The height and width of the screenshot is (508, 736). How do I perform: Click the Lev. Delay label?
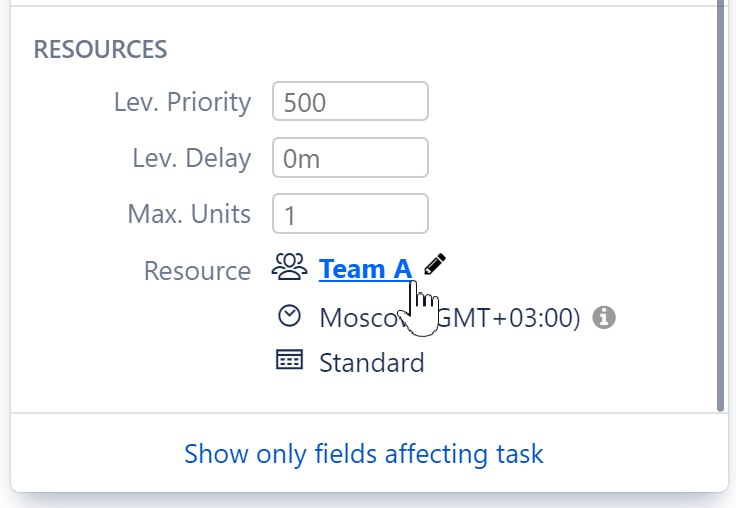click(191, 158)
